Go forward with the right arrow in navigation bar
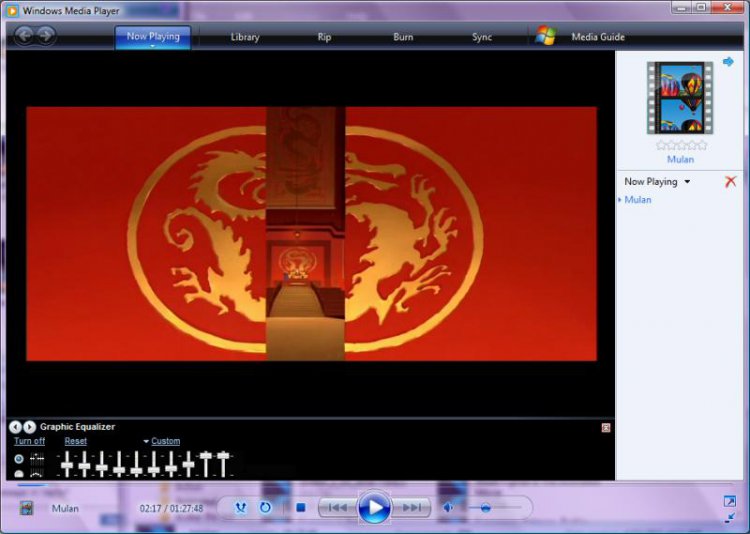The height and width of the screenshot is (534, 750). tap(46, 35)
